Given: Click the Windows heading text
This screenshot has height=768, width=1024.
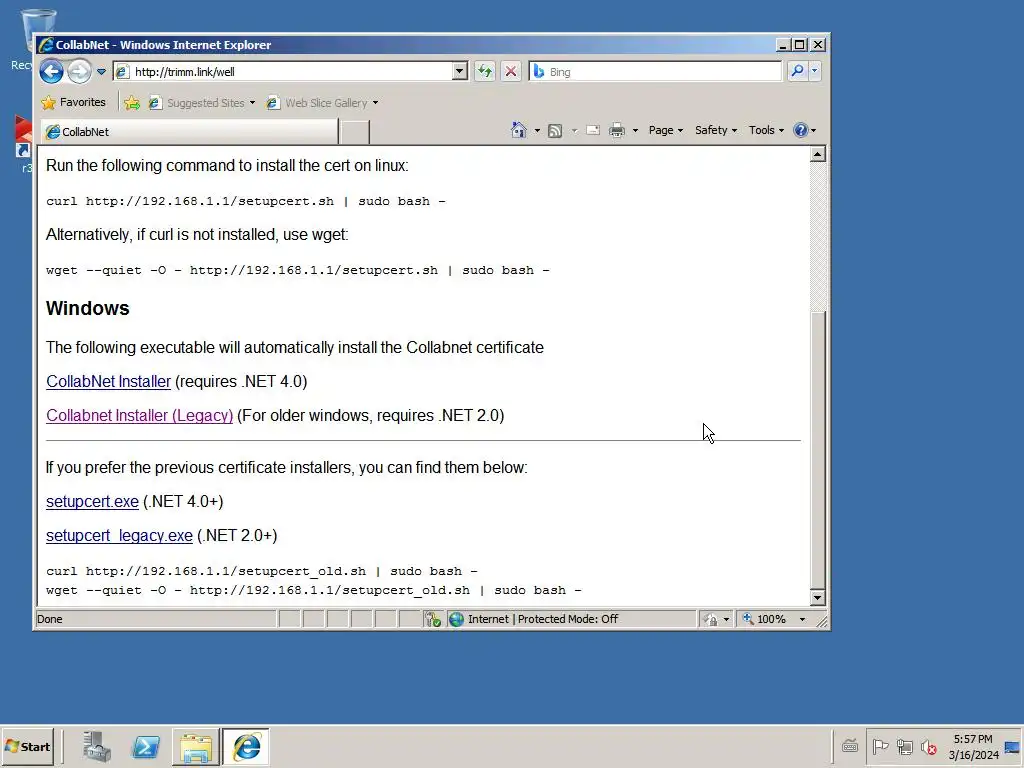Looking at the screenshot, I should point(88,308).
